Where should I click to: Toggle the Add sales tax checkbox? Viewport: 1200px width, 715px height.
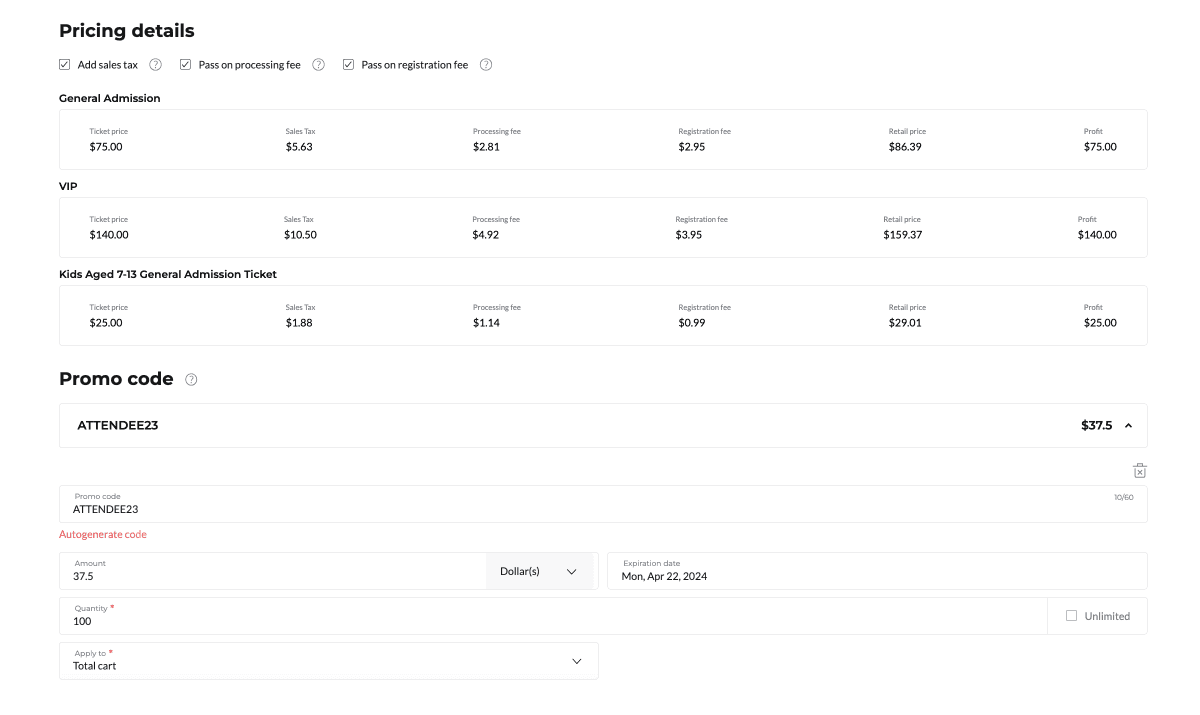(65, 65)
